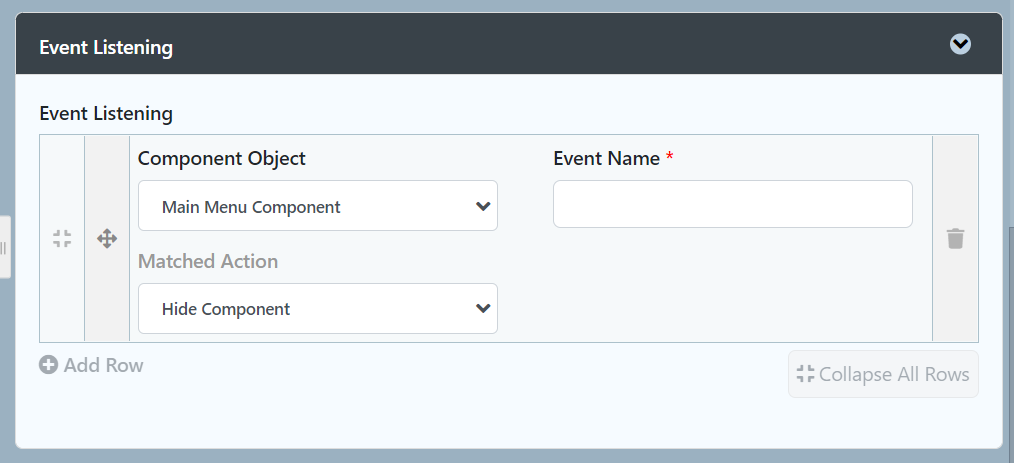Viewport: 1014px width, 463px height.
Task: Delete the row with the trash icon
Action: (955, 238)
